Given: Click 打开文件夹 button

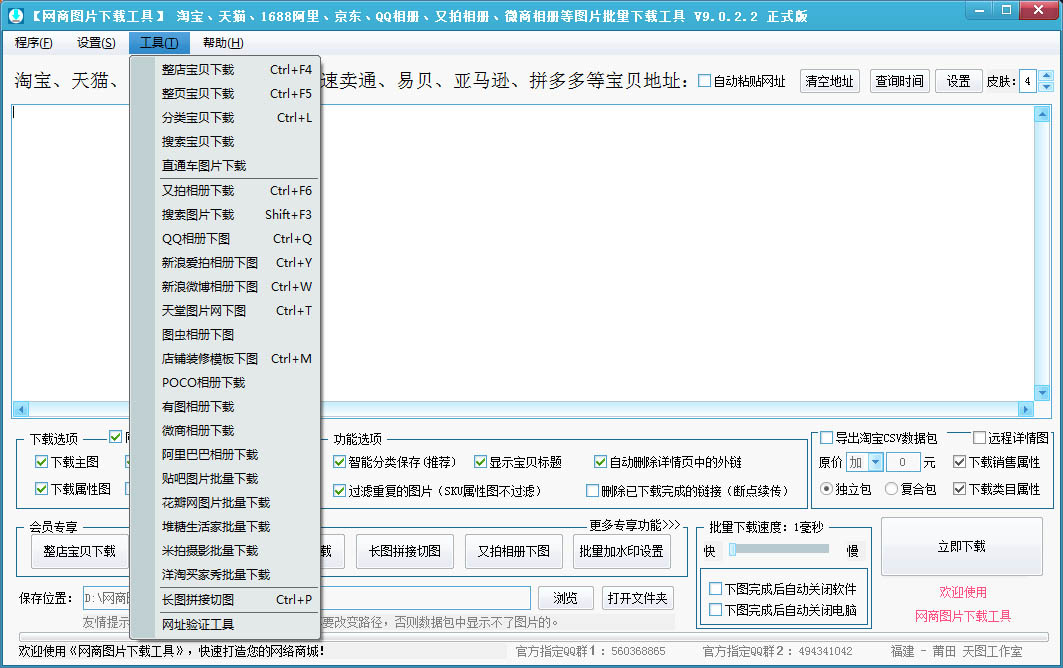Looking at the screenshot, I should pos(637,598).
